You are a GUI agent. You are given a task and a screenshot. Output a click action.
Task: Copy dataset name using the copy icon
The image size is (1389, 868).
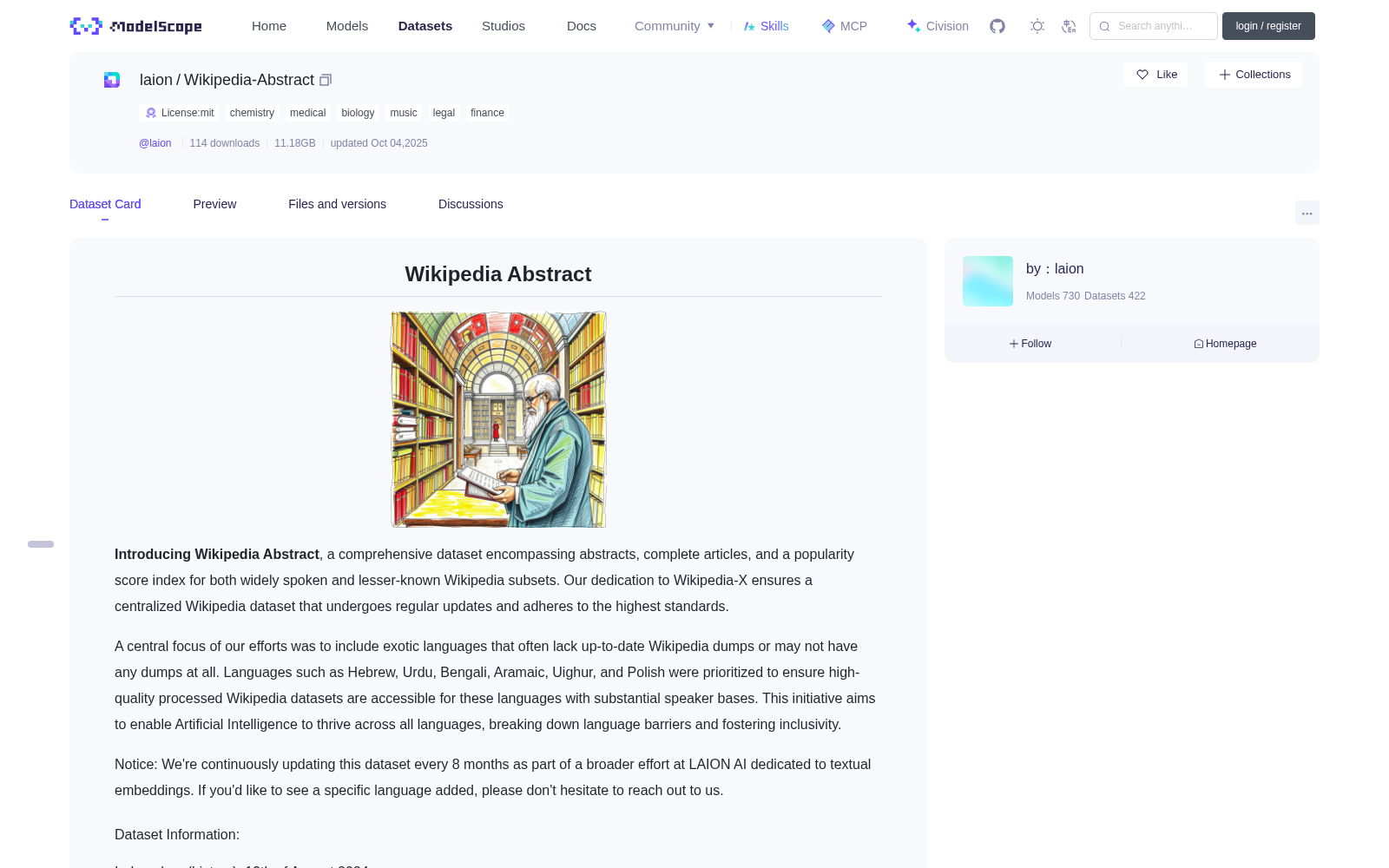point(326,80)
